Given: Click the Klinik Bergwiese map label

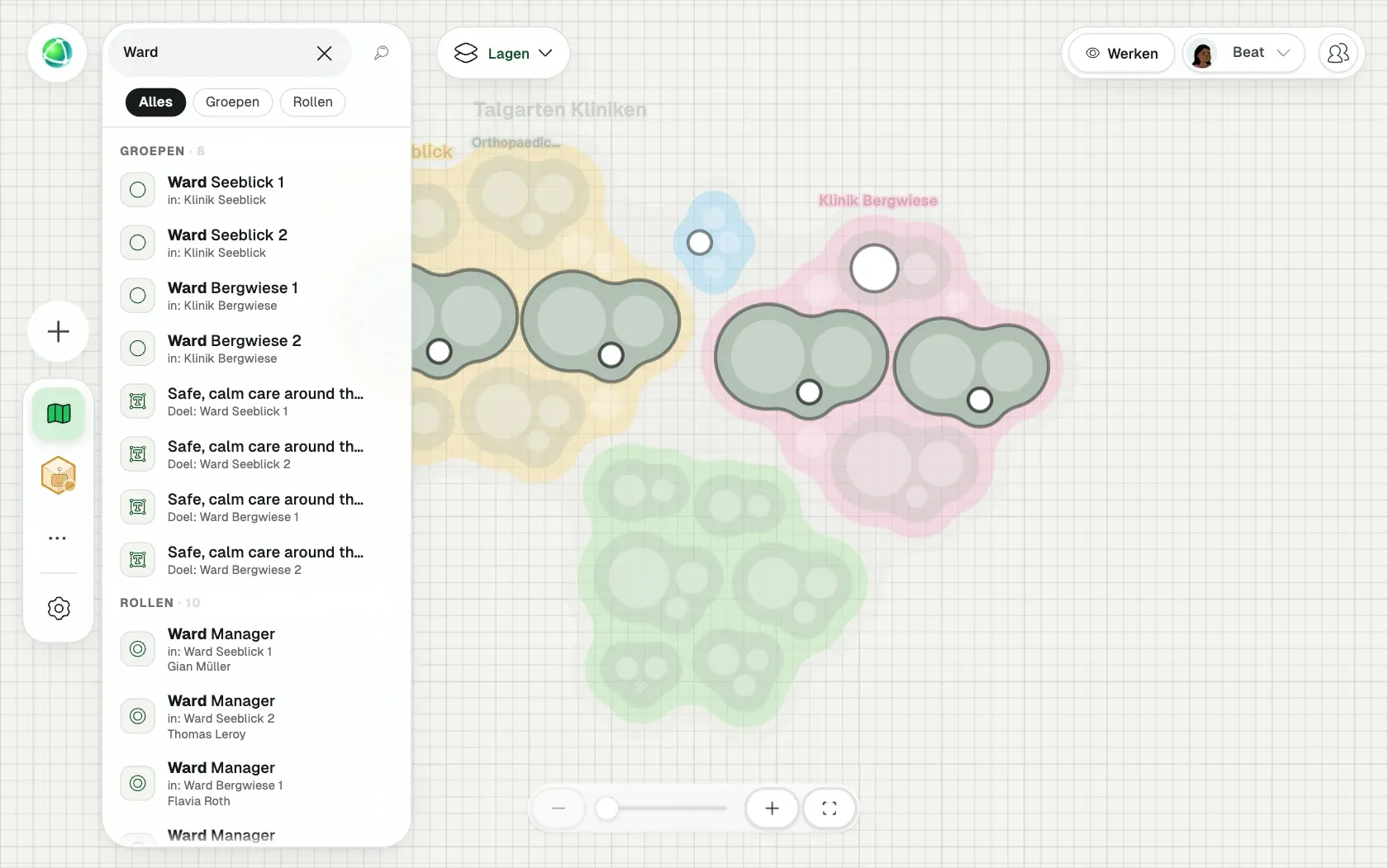Looking at the screenshot, I should [877, 201].
